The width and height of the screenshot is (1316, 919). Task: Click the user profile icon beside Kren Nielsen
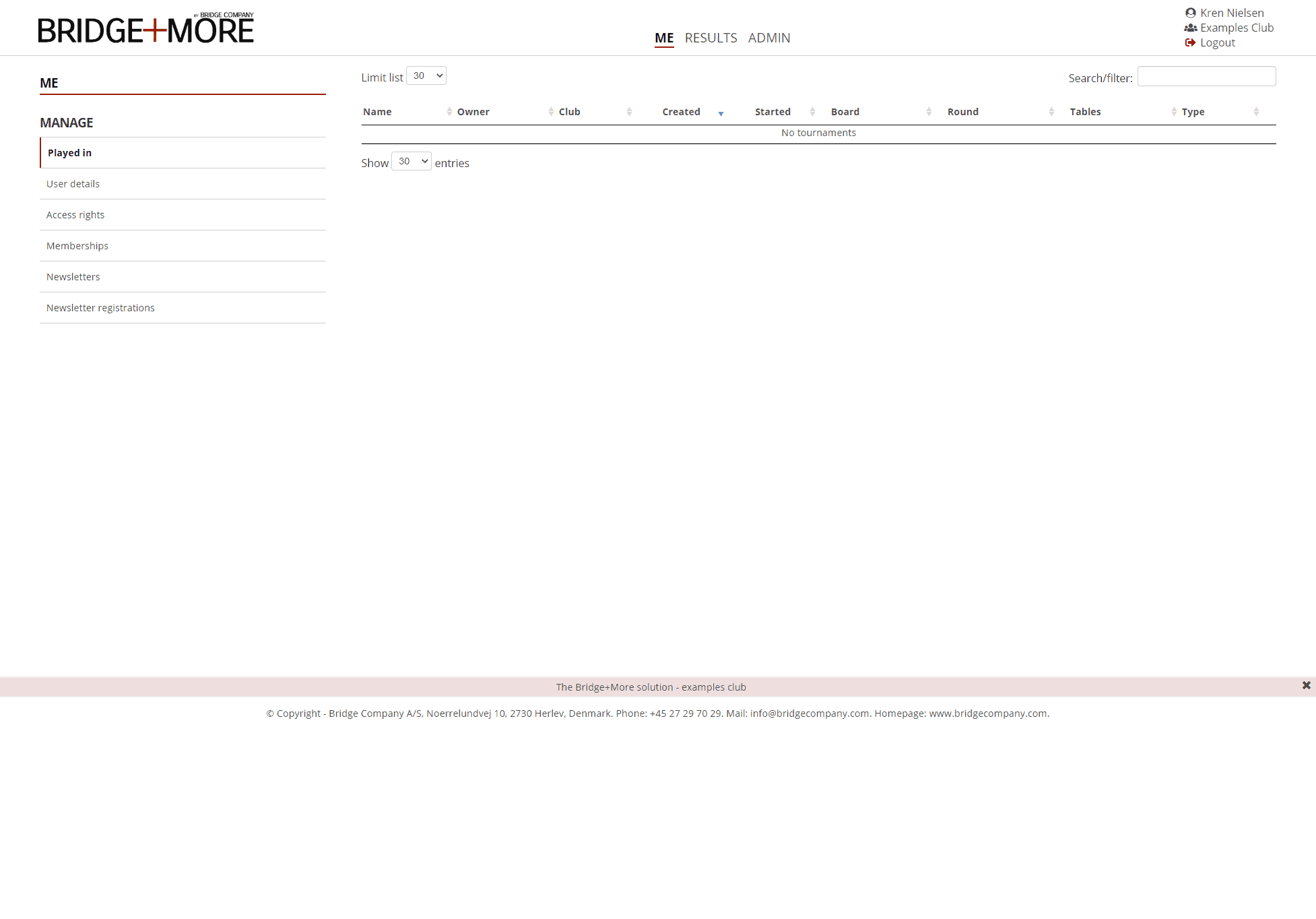pos(1190,13)
